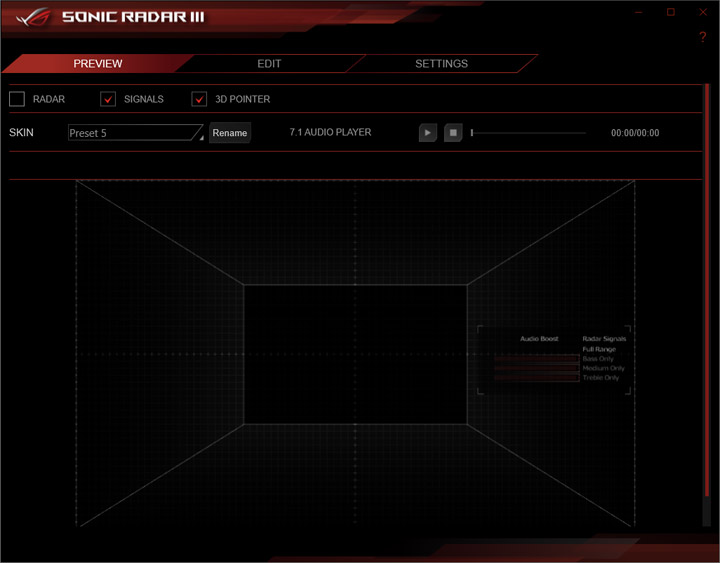This screenshot has width=720, height=563.
Task: Stop the 7.1 audio player
Action: [453, 133]
